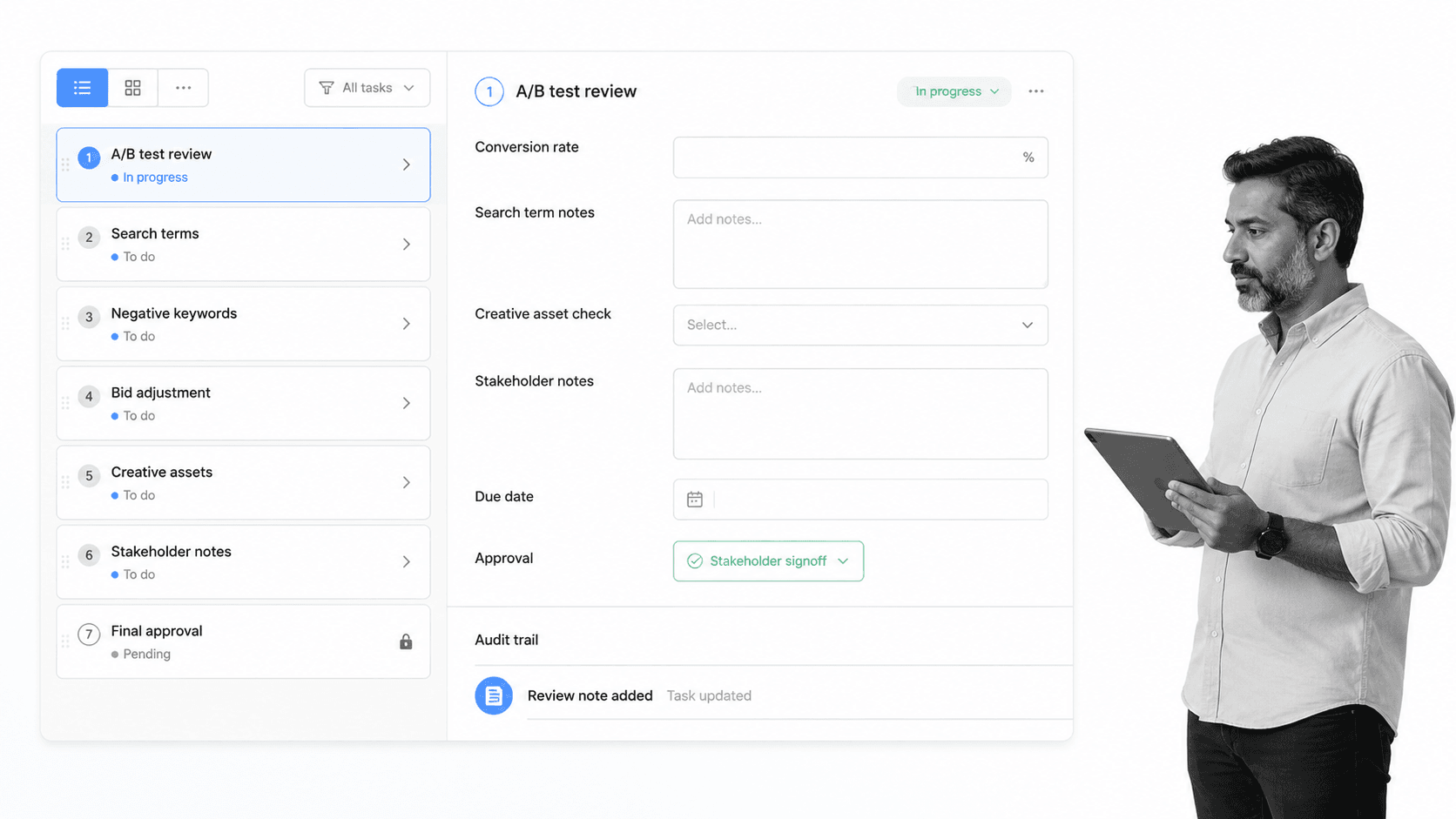
Task: Click step number 6 badge
Action: pos(89,554)
